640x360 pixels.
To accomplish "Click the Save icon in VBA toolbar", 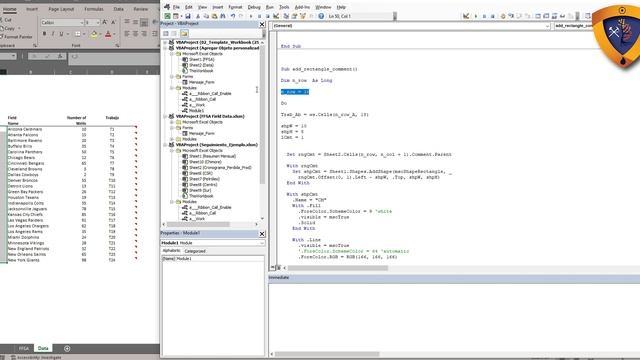I will (188, 16).
